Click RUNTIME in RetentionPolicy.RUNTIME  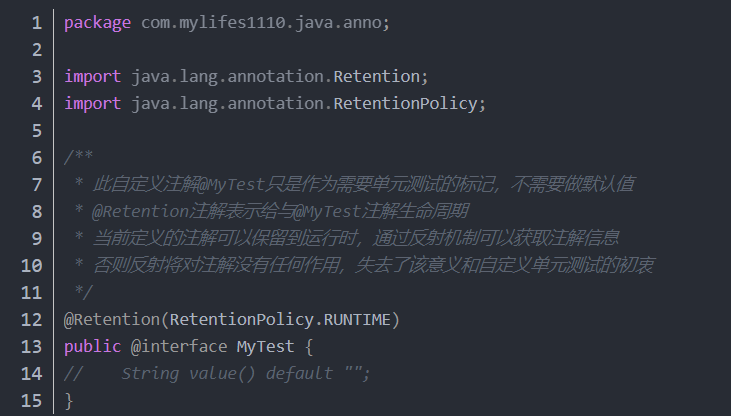click(357, 320)
